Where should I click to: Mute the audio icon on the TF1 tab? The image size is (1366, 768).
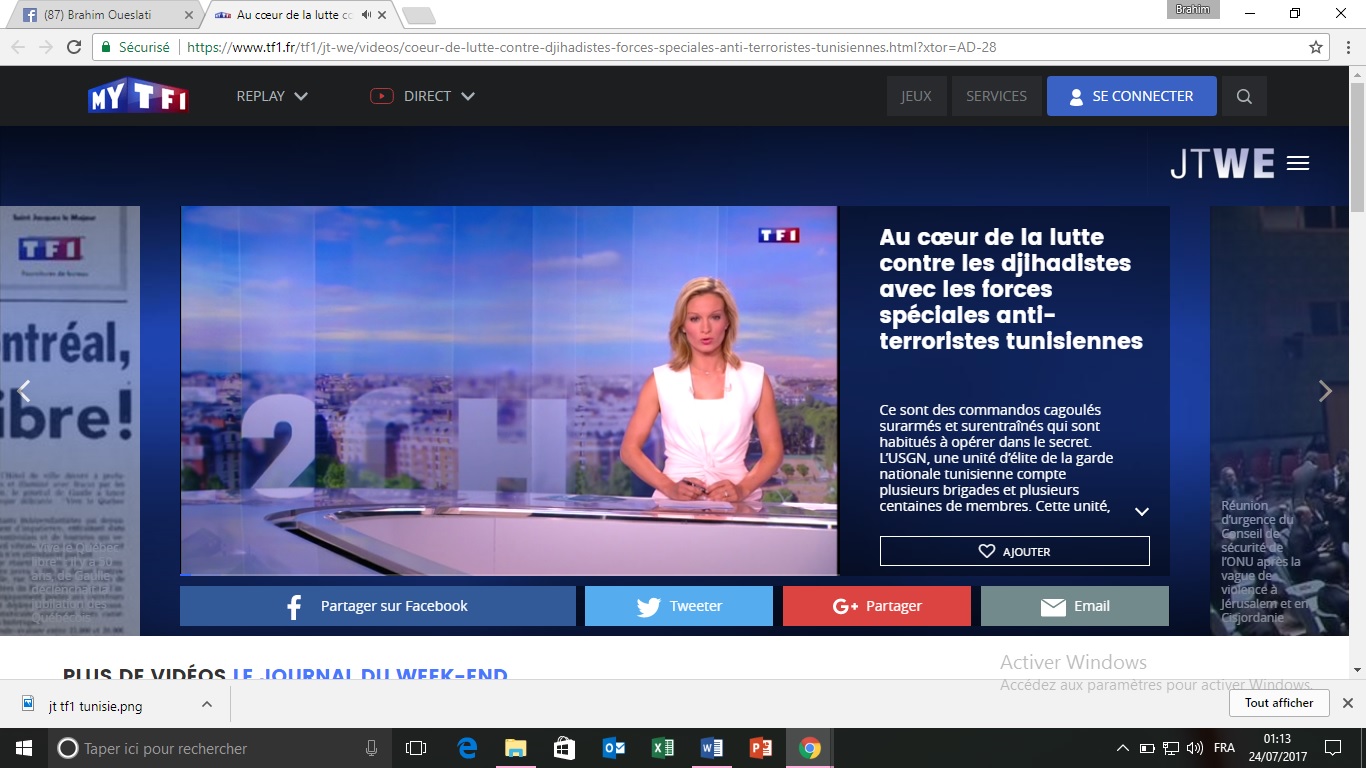point(366,15)
